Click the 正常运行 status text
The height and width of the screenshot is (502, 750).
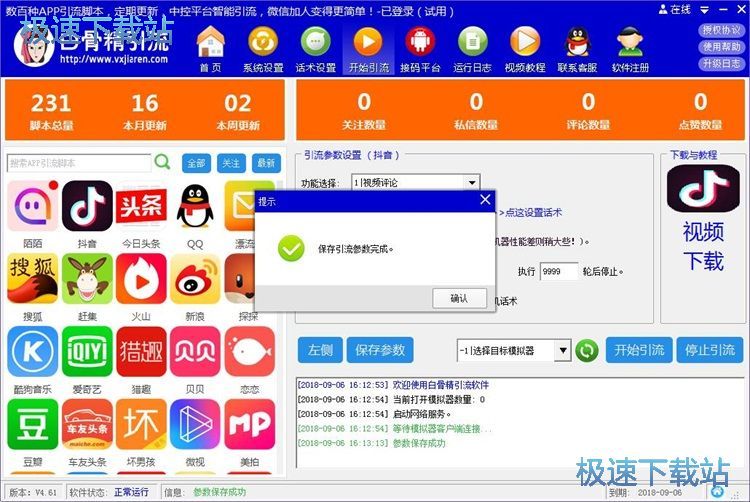coord(131,492)
